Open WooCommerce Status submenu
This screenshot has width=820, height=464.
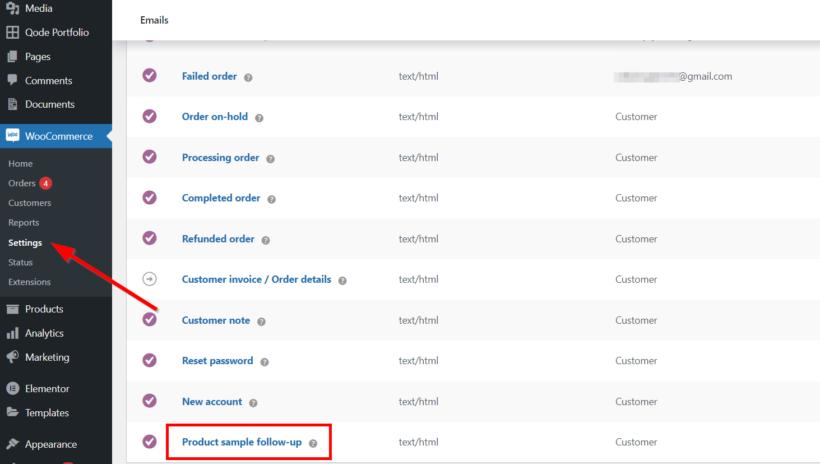(20, 263)
